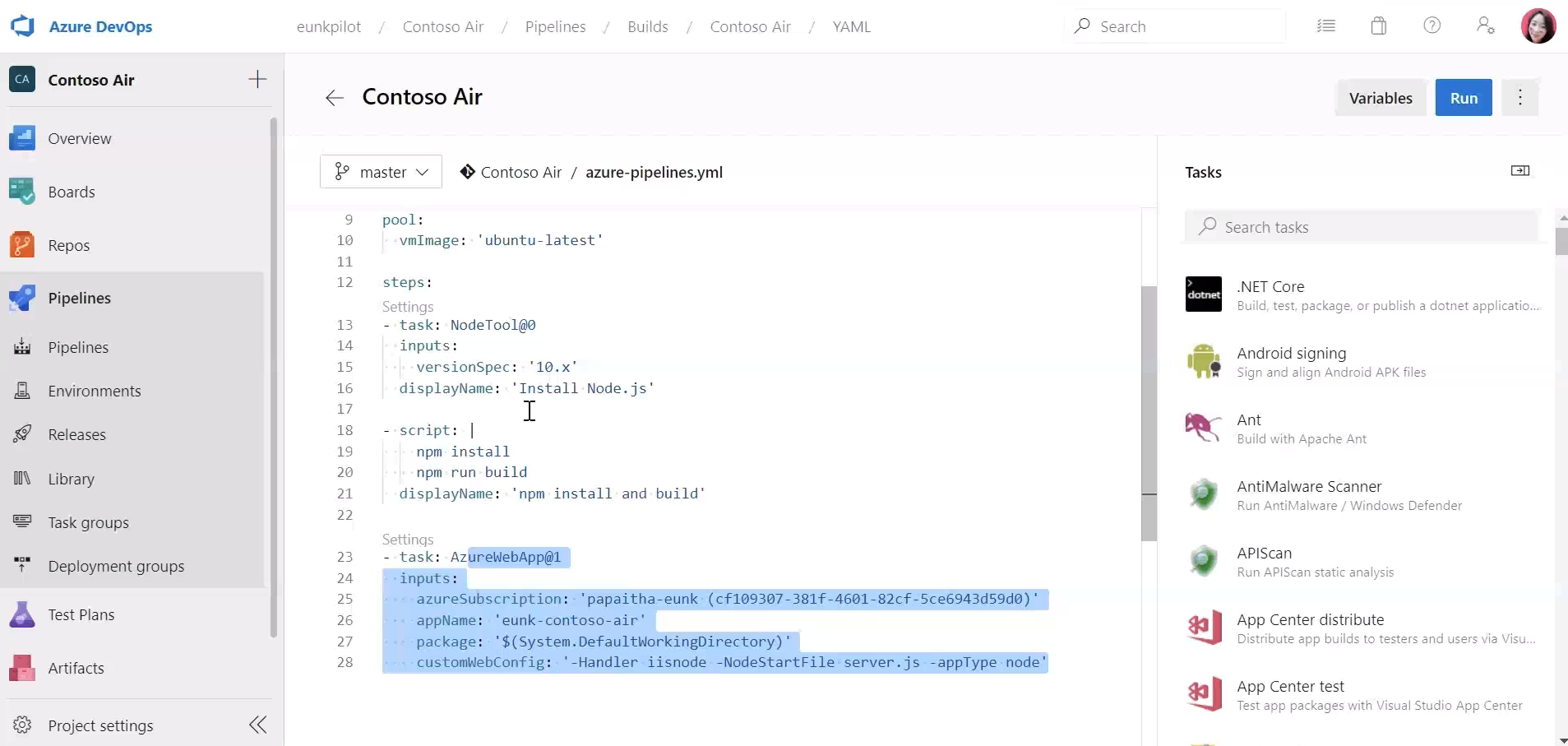Screen dimensions: 1568x746
Task: Click the Tasks panel scrollbar up arrow
Action: click(1561, 218)
